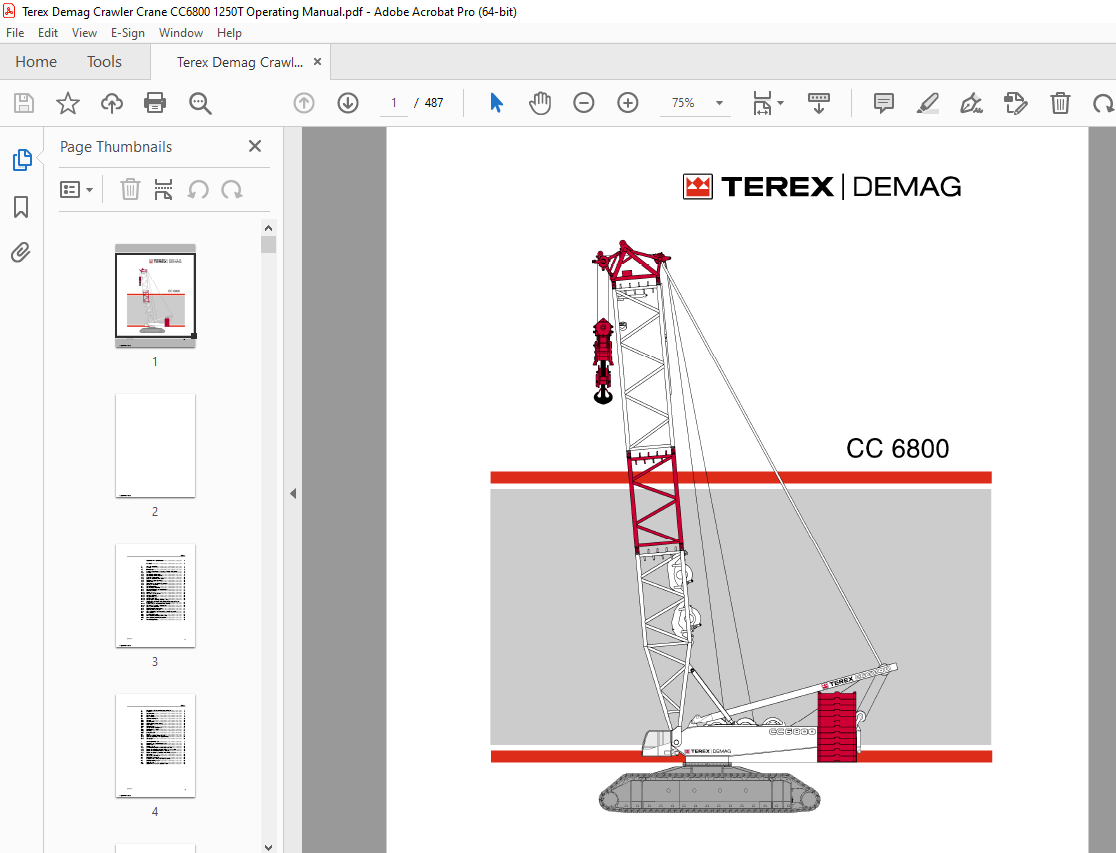
Task: Open thumbnails panel options dropdown
Action: pyautogui.click(x=76, y=189)
